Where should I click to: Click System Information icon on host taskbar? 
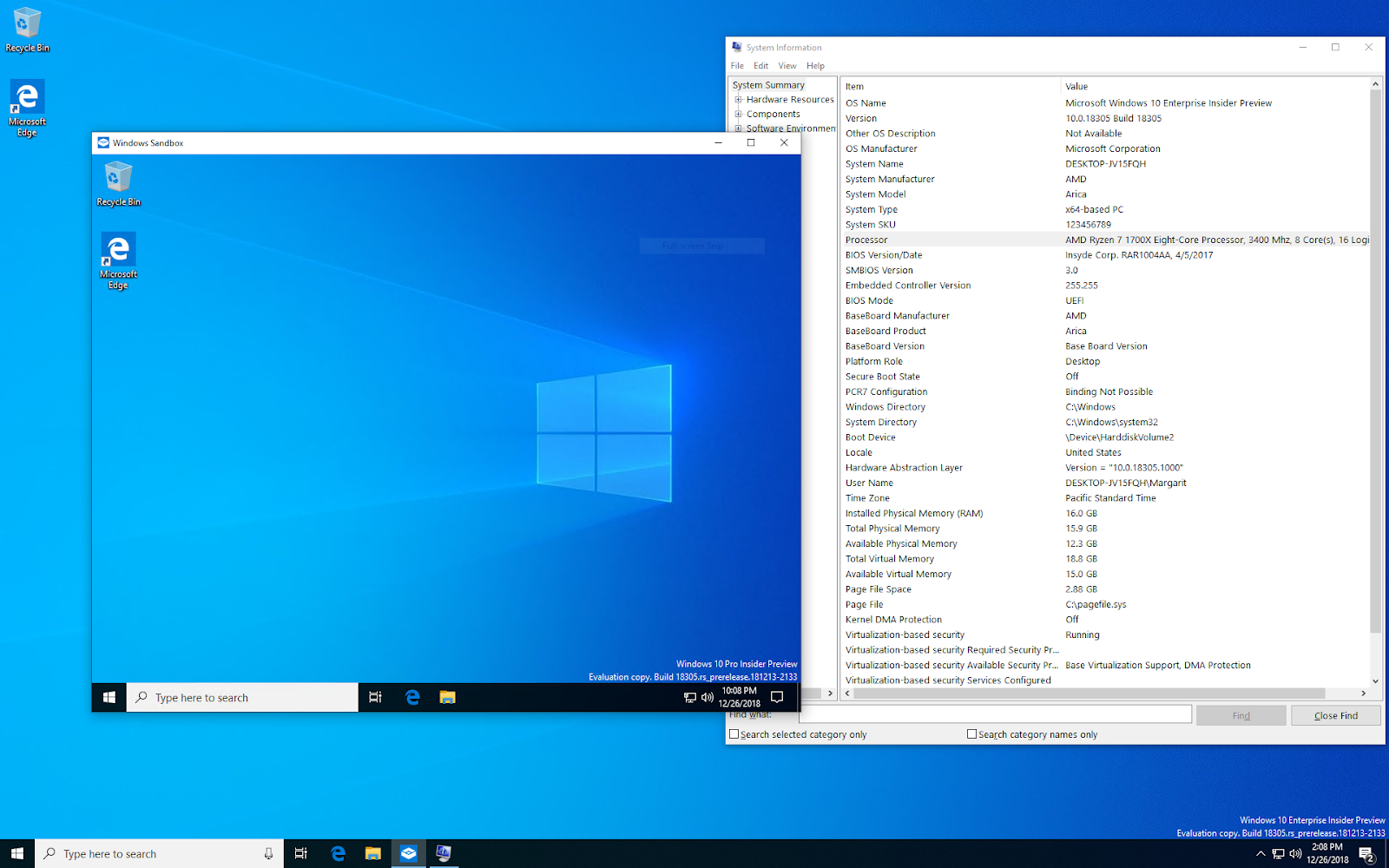444,853
